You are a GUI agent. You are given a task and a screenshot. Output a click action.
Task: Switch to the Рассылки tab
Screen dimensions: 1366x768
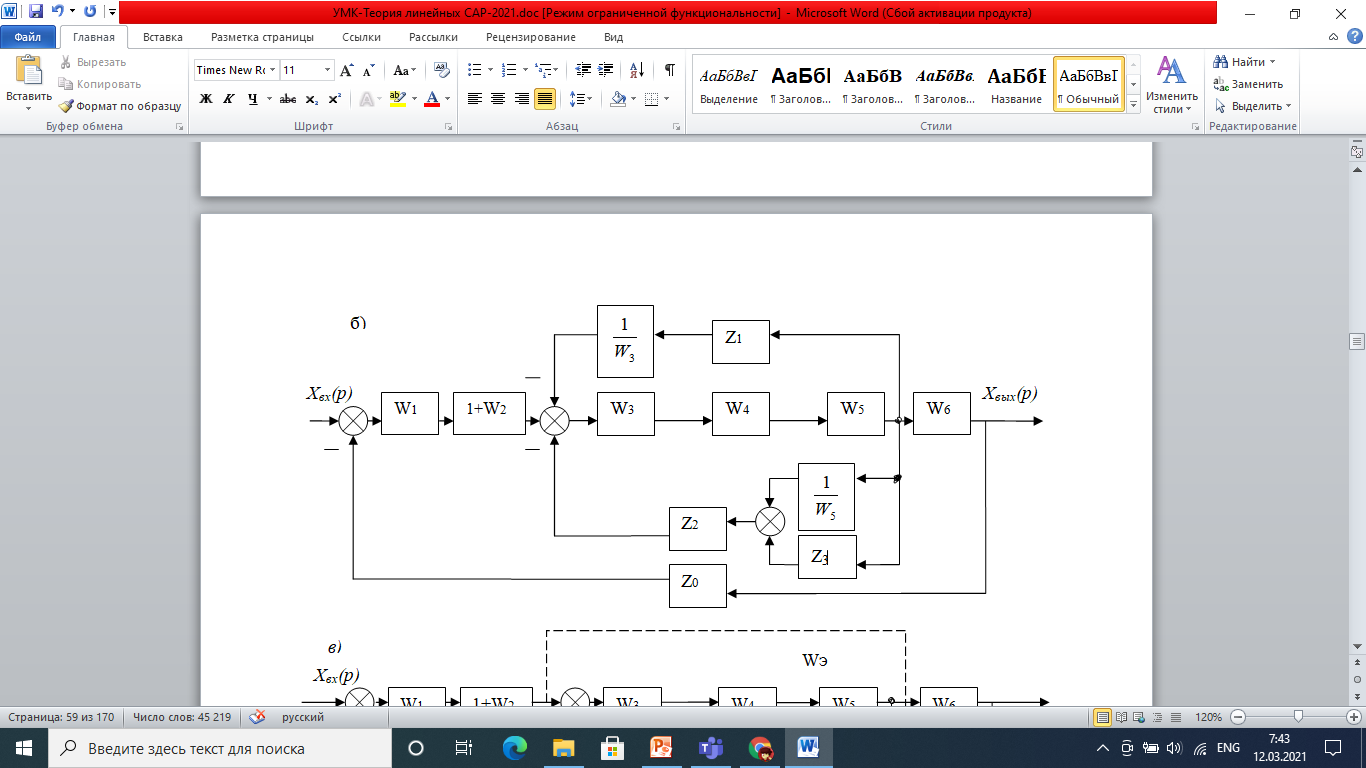433,37
